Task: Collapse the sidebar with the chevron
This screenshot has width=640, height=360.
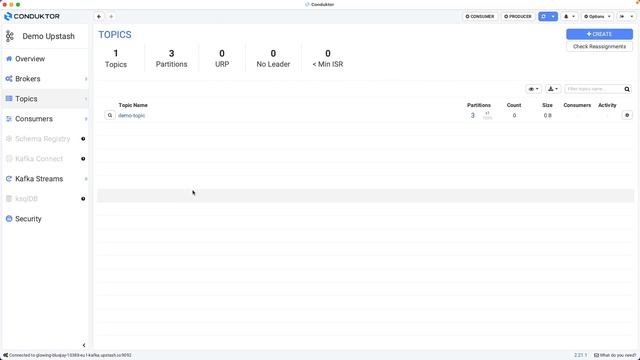Action: (84, 345)
